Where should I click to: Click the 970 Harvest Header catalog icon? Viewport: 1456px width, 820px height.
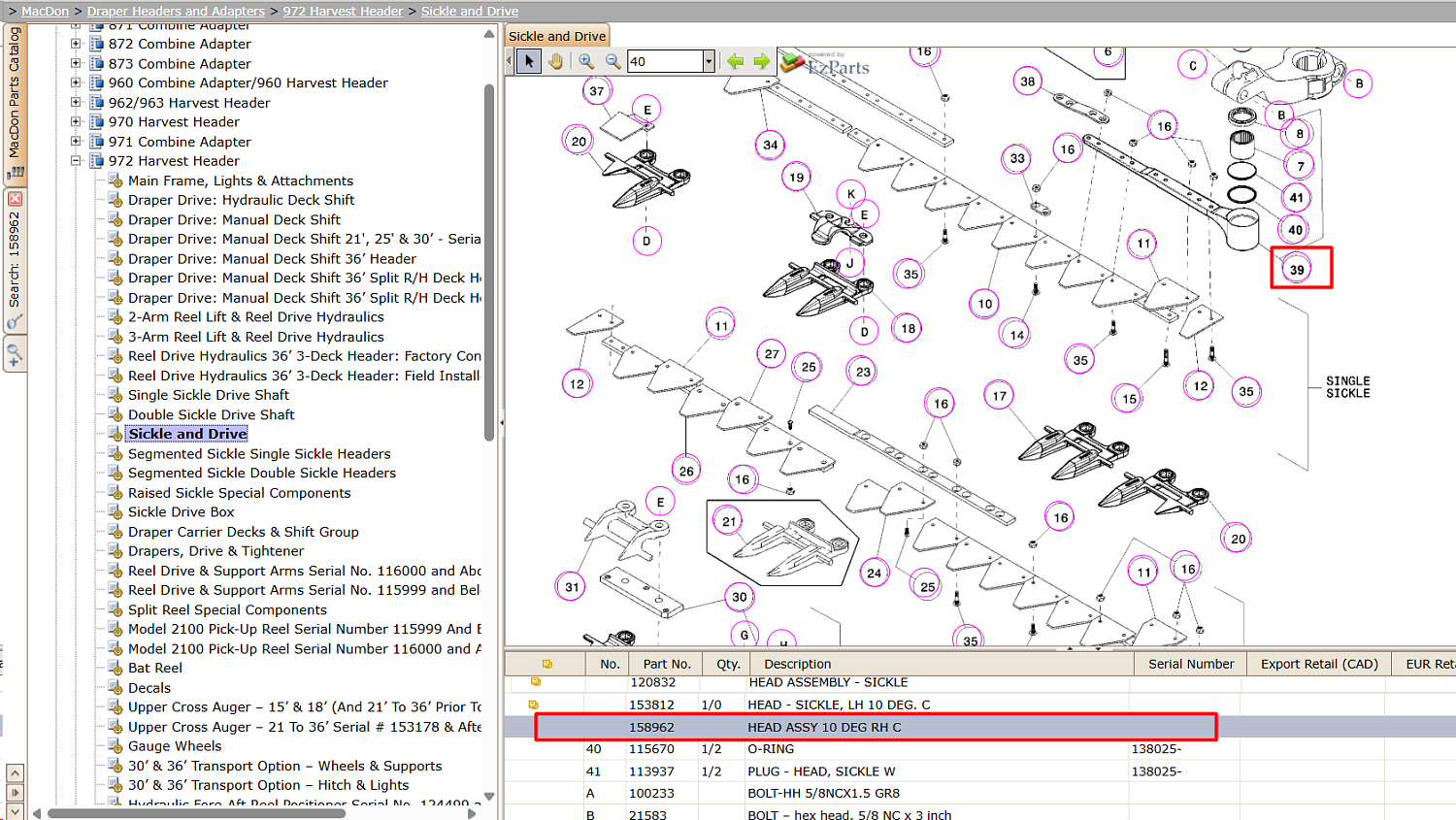pos(96,122)
